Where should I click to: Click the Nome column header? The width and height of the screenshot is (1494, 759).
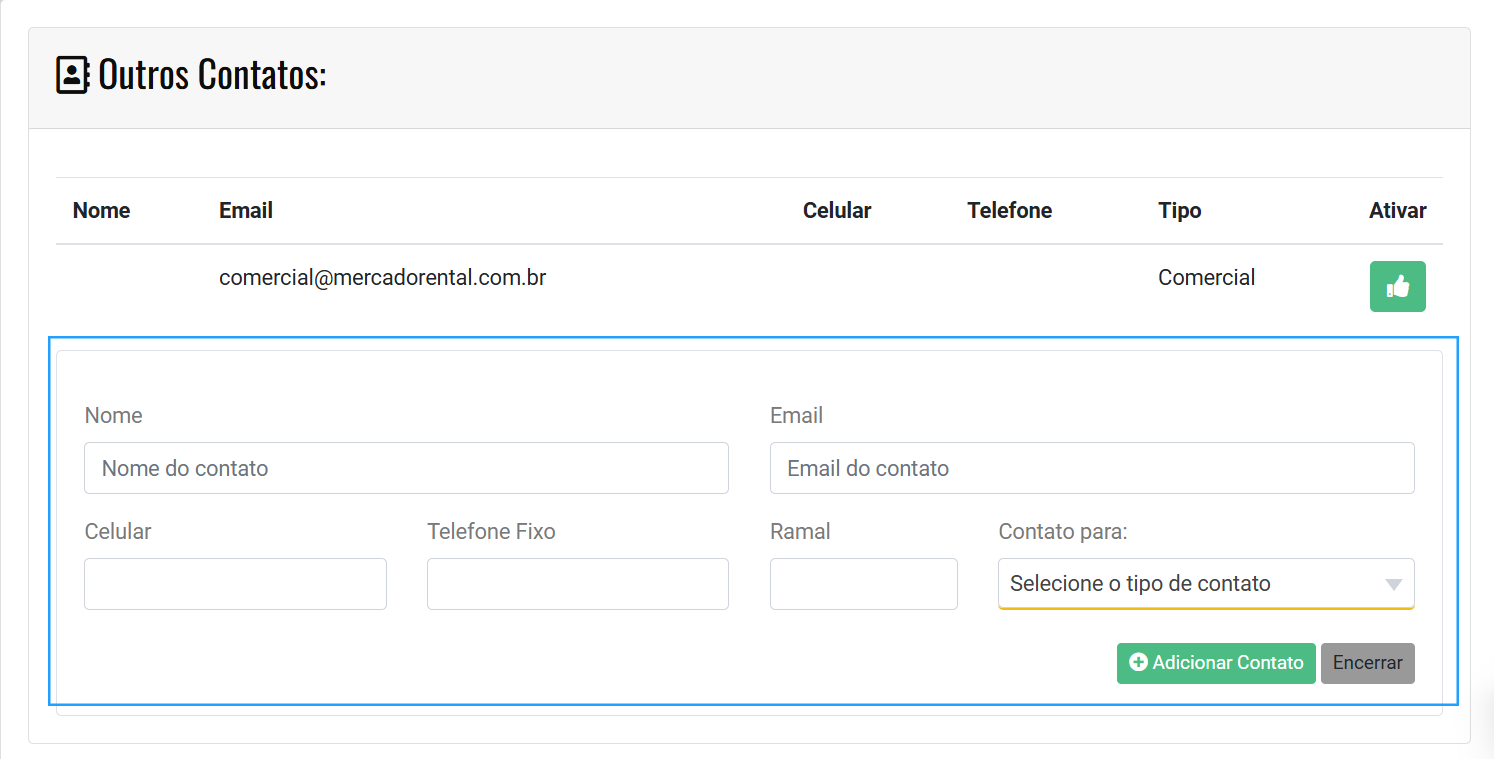[102, 211]
